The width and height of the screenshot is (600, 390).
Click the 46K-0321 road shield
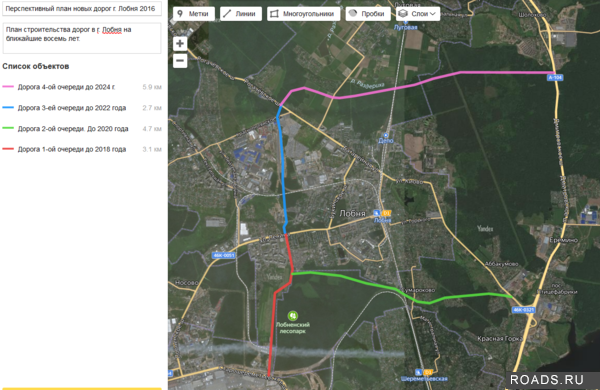pos(523,310)
